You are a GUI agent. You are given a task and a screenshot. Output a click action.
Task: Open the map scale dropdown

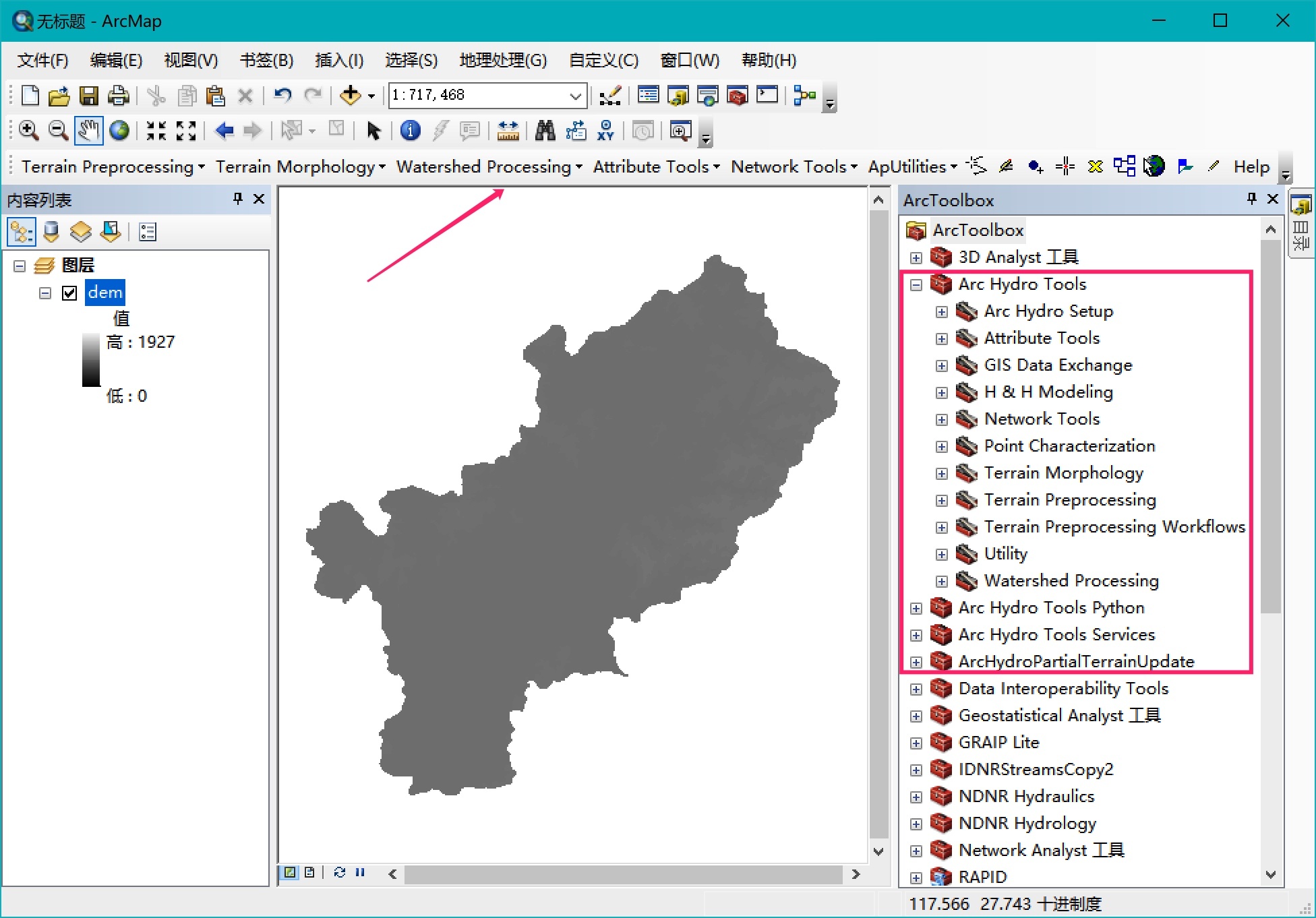pos(575,96)
